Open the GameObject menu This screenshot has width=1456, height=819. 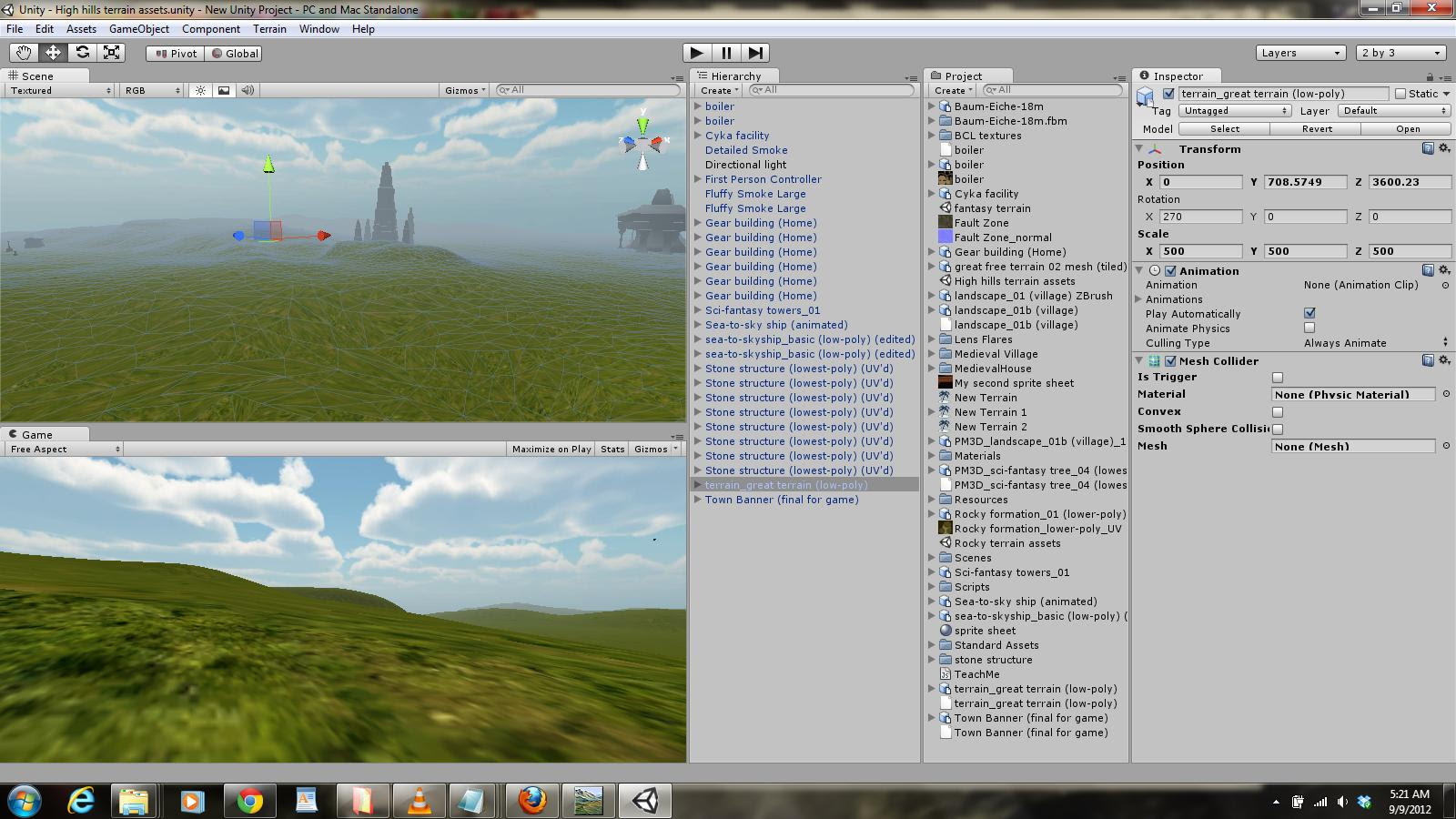click(x=139, y=29)
